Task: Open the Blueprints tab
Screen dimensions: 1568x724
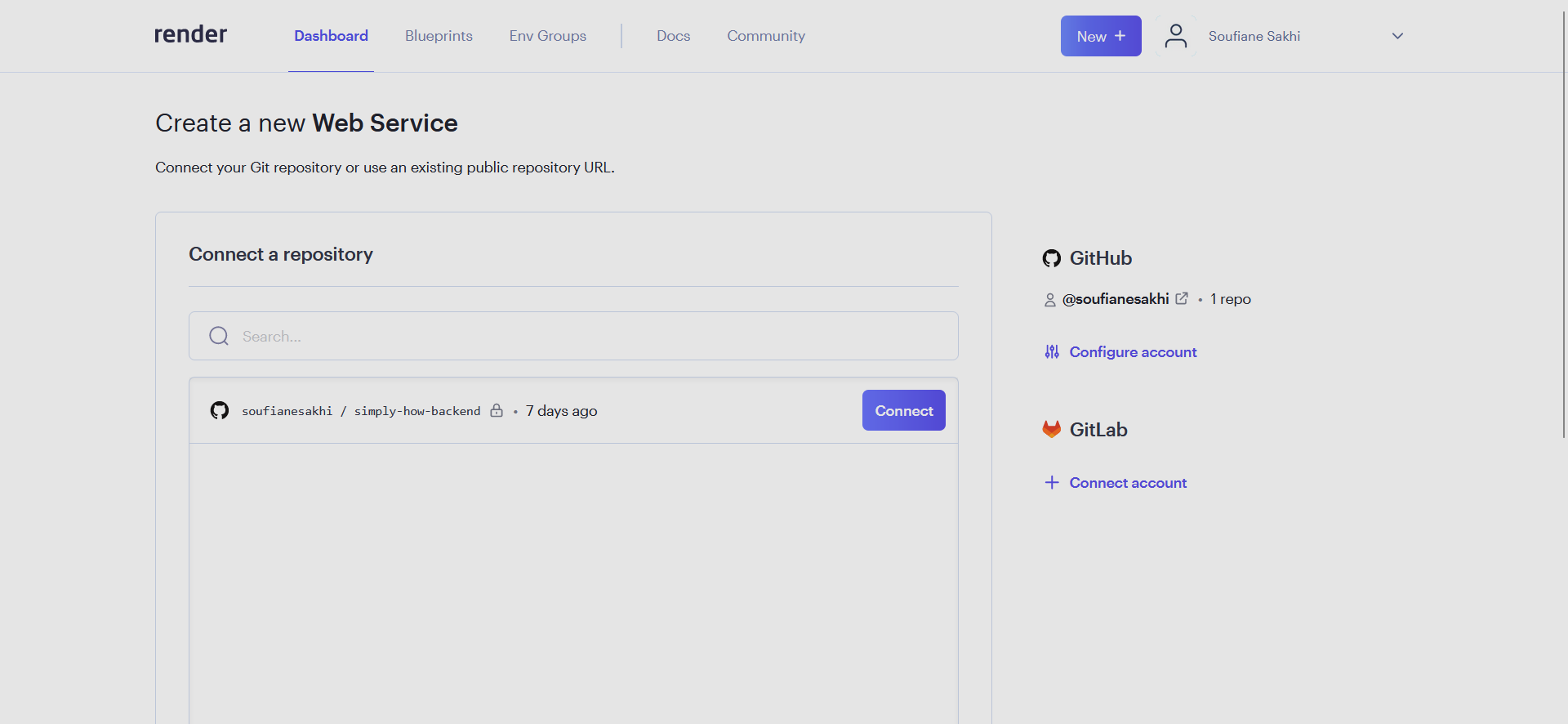Action: click(439, 36)
